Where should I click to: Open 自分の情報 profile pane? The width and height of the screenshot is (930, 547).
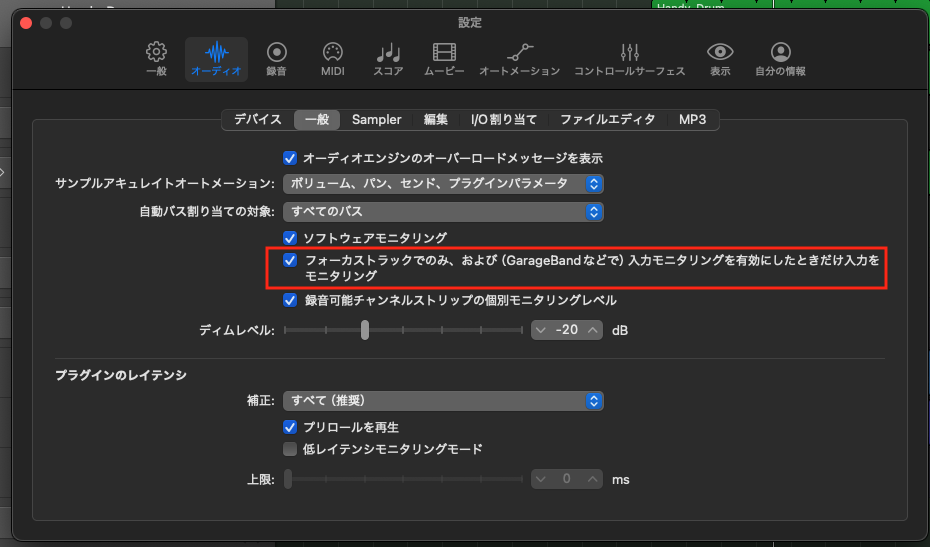780,59
